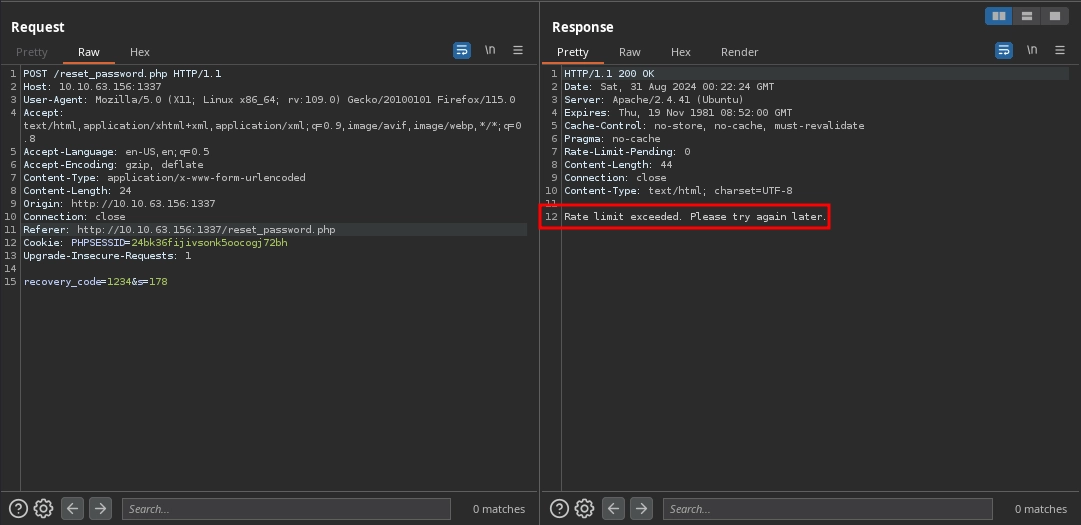The height and width of the screenshot is (525, 1081).
Task: Select combined tabbed layout view
Action: point(1054,16)
